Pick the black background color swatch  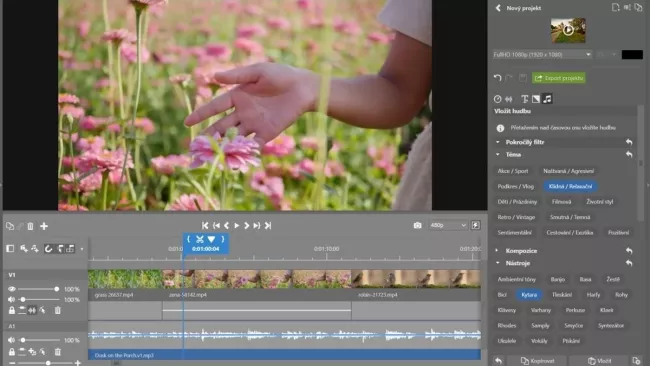click(632, 54)
